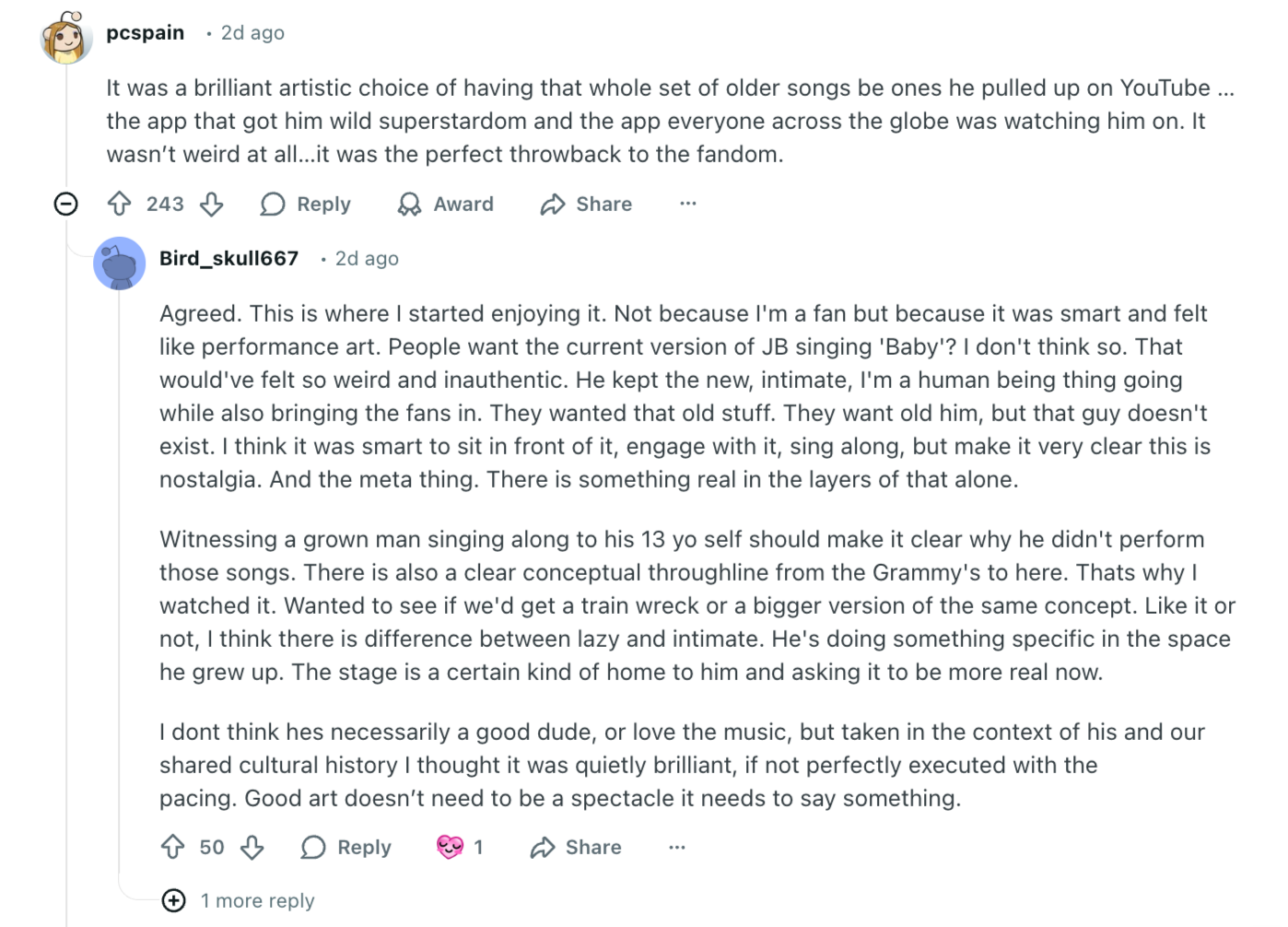
Task: Click the 2d ago timestamp on Bird_skull667's reply
Action: [x=367, y=259]
